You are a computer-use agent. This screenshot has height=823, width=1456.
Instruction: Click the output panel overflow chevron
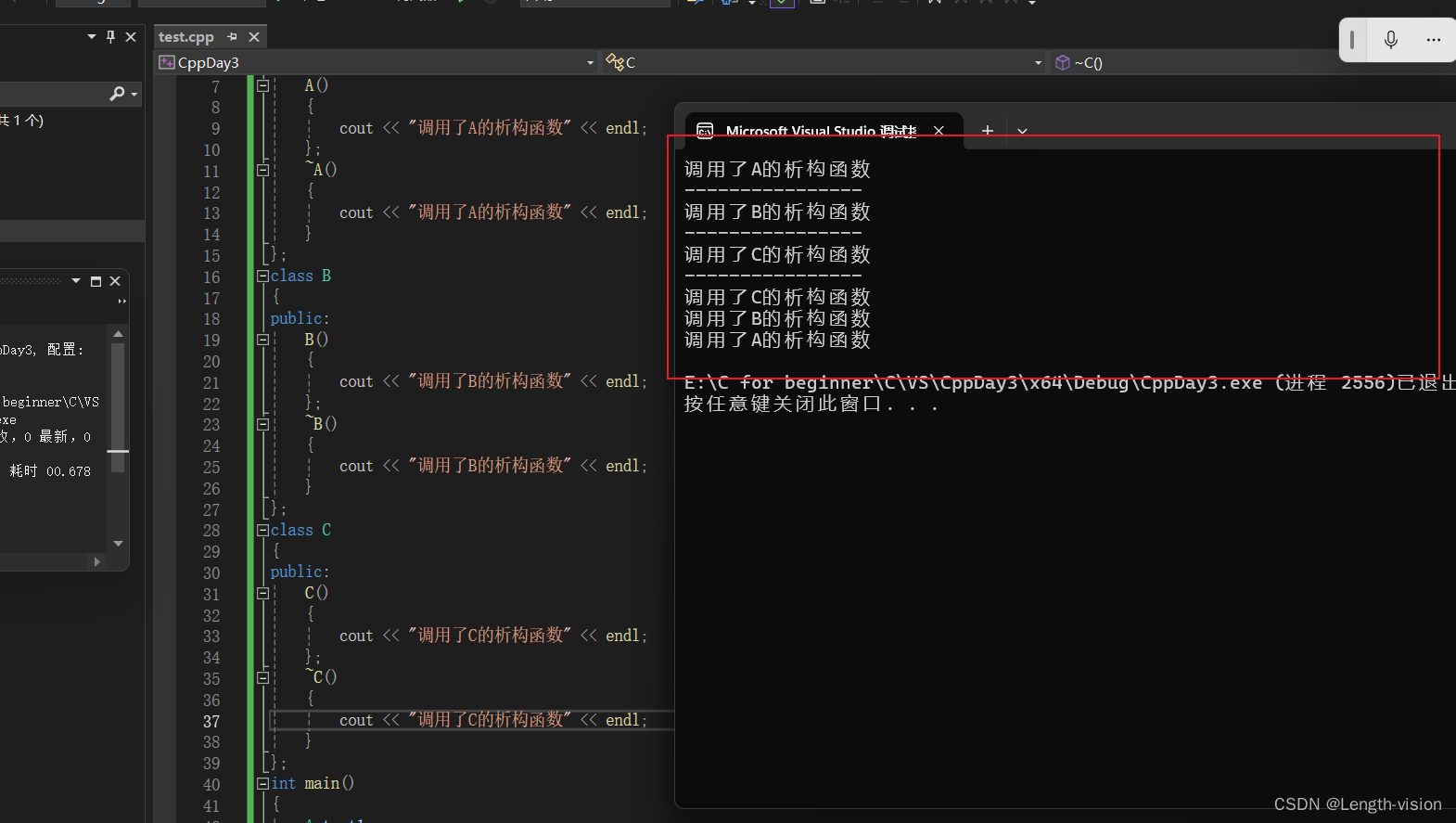point(121,301)
